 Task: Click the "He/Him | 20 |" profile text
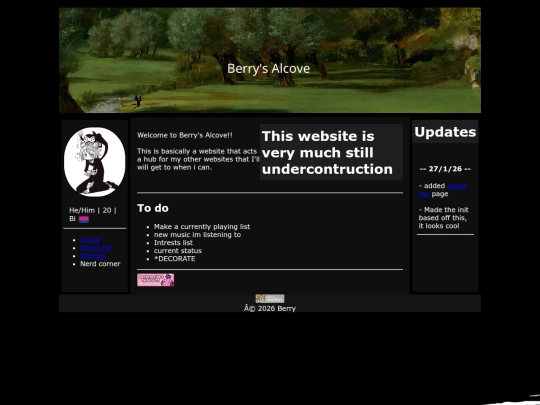pos(93,210)
